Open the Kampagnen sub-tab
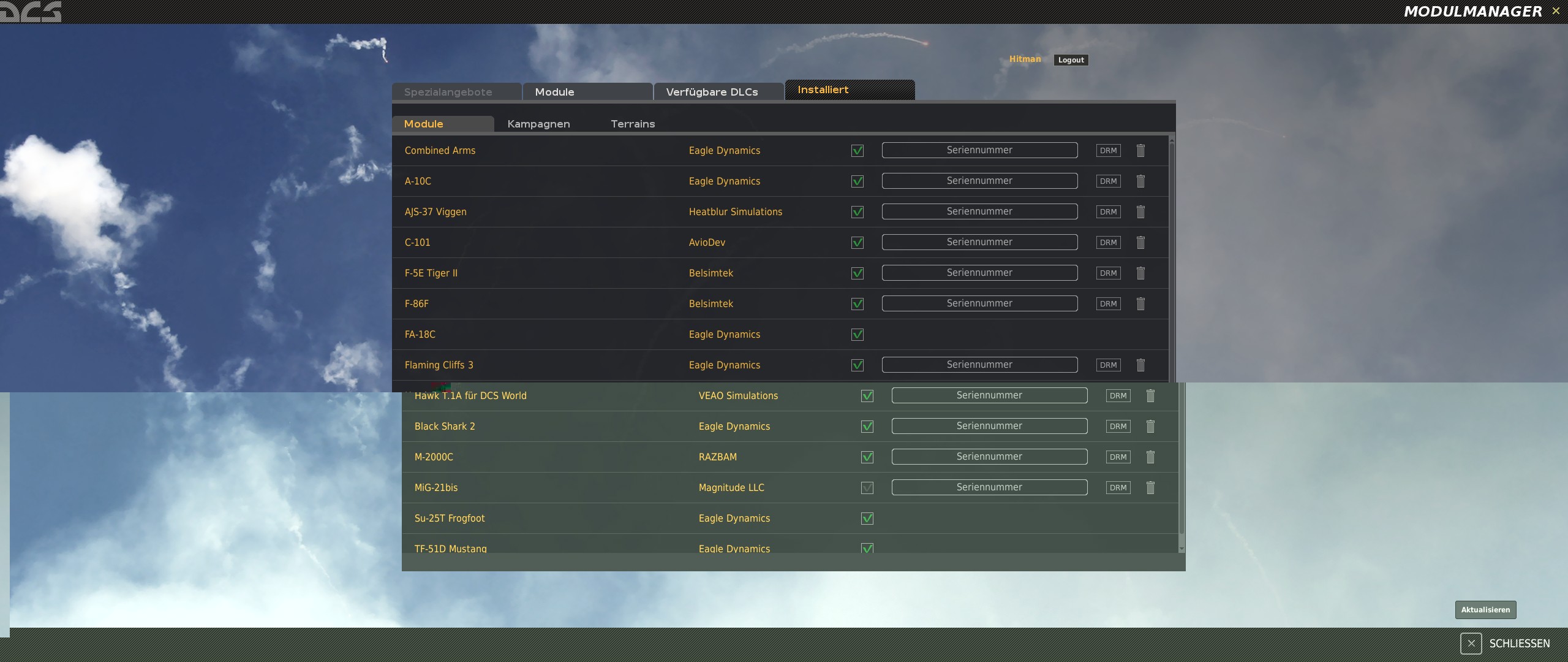Image resolution: width=1568 pixels, height=662 pixels. click(538, 124)
